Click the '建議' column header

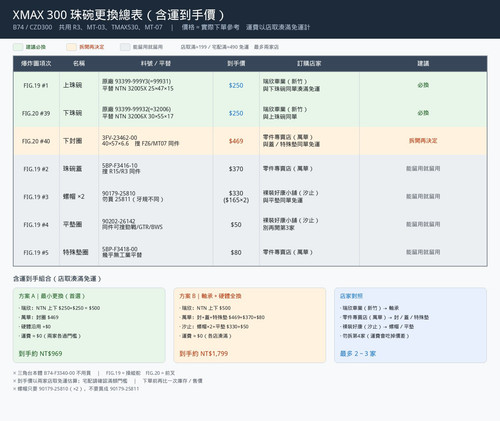(423, 63)
